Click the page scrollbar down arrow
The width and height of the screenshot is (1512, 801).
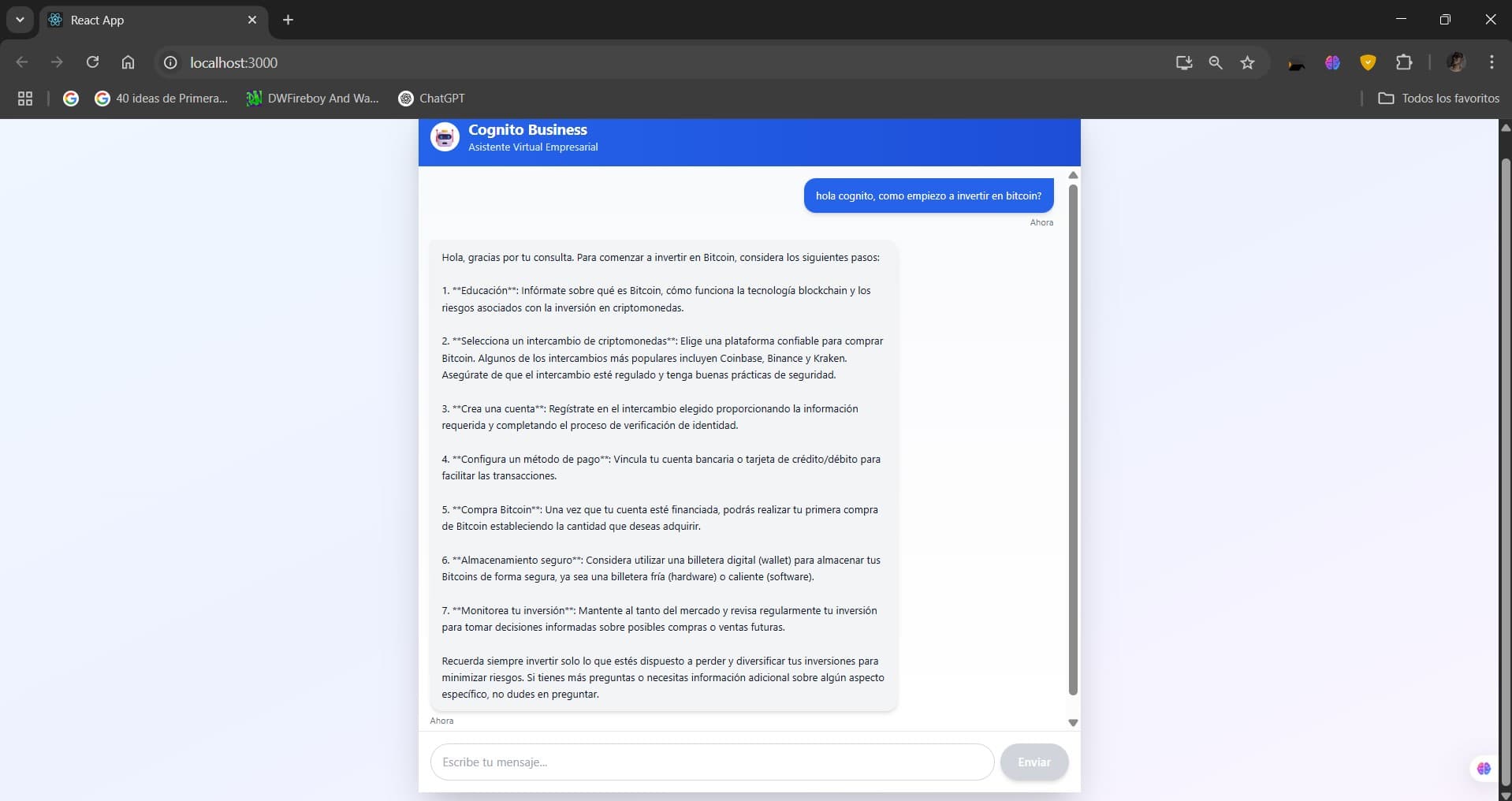click(x=1506, y=795)
